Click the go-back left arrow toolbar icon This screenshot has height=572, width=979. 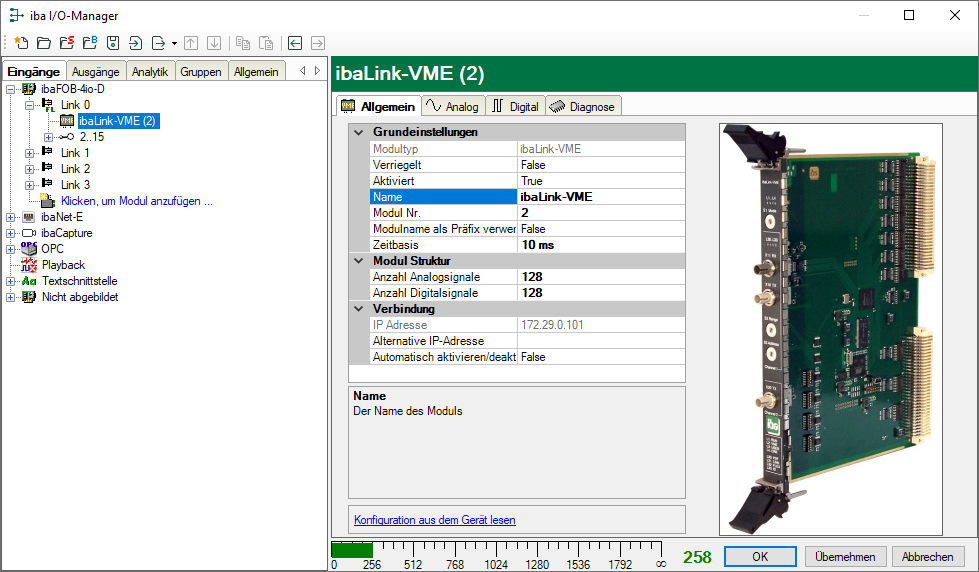(x=294, y=43)
